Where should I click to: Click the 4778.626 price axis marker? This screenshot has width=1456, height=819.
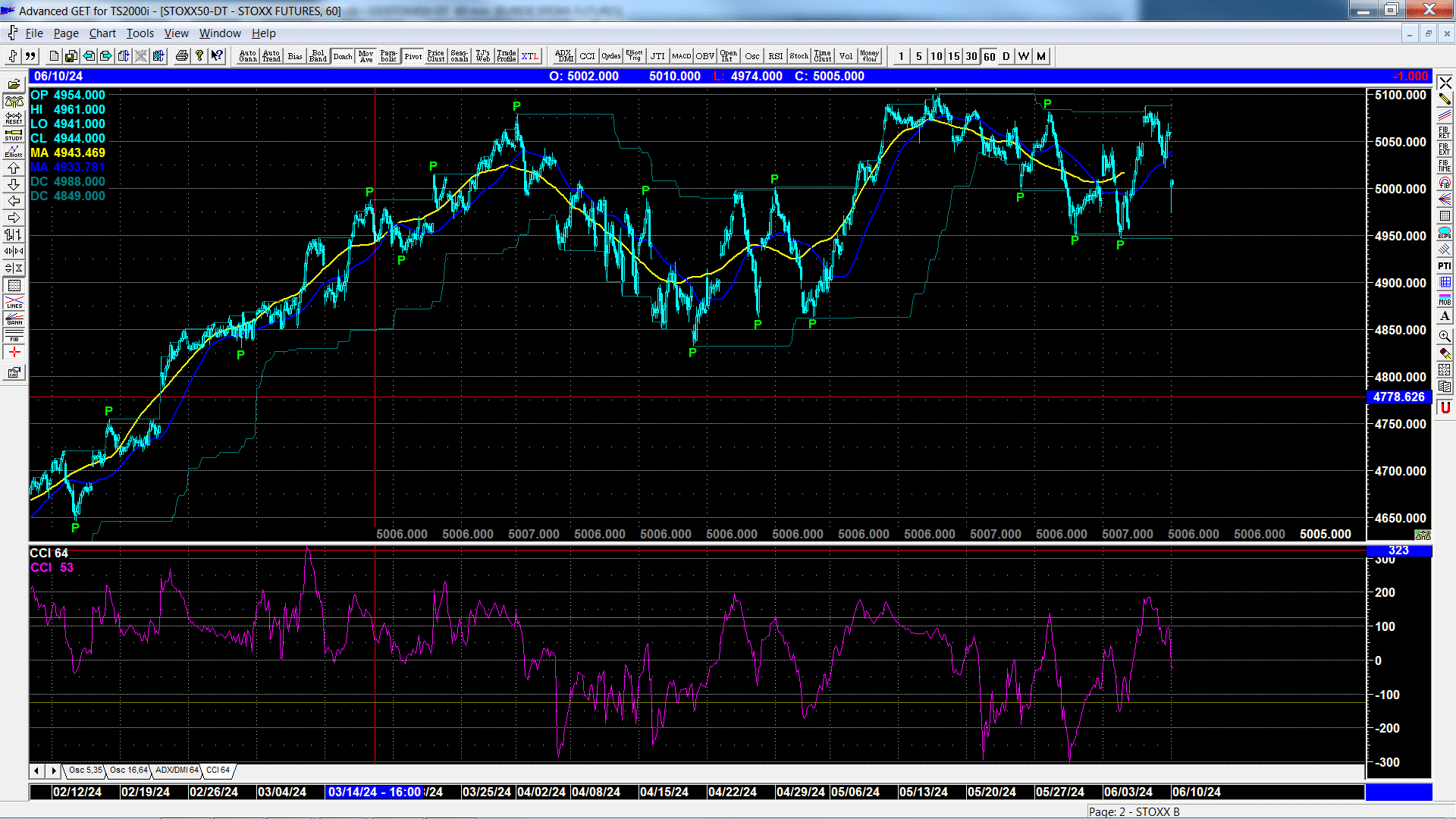point(1399,397)
